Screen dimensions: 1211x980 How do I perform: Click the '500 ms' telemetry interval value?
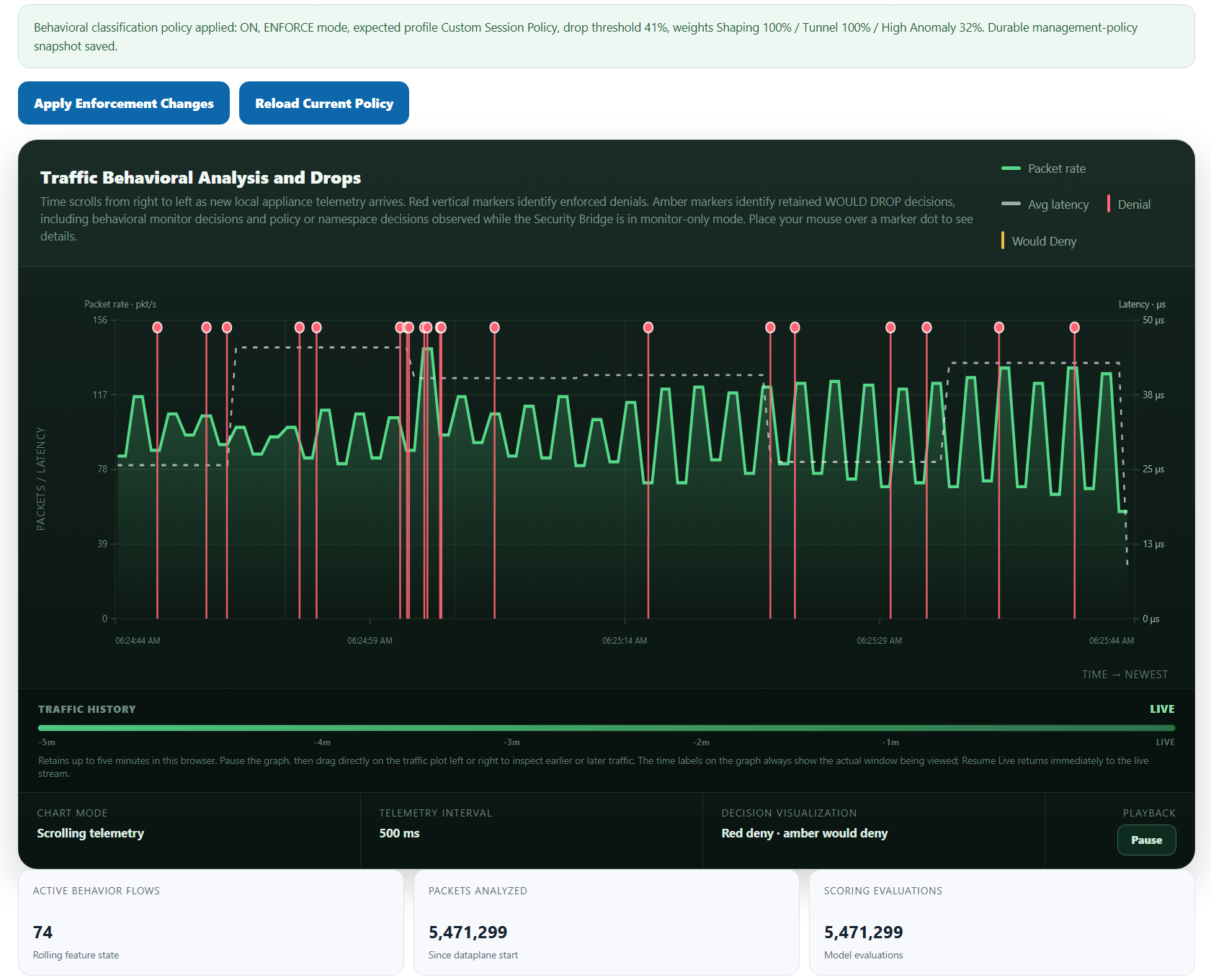[399, 833]
